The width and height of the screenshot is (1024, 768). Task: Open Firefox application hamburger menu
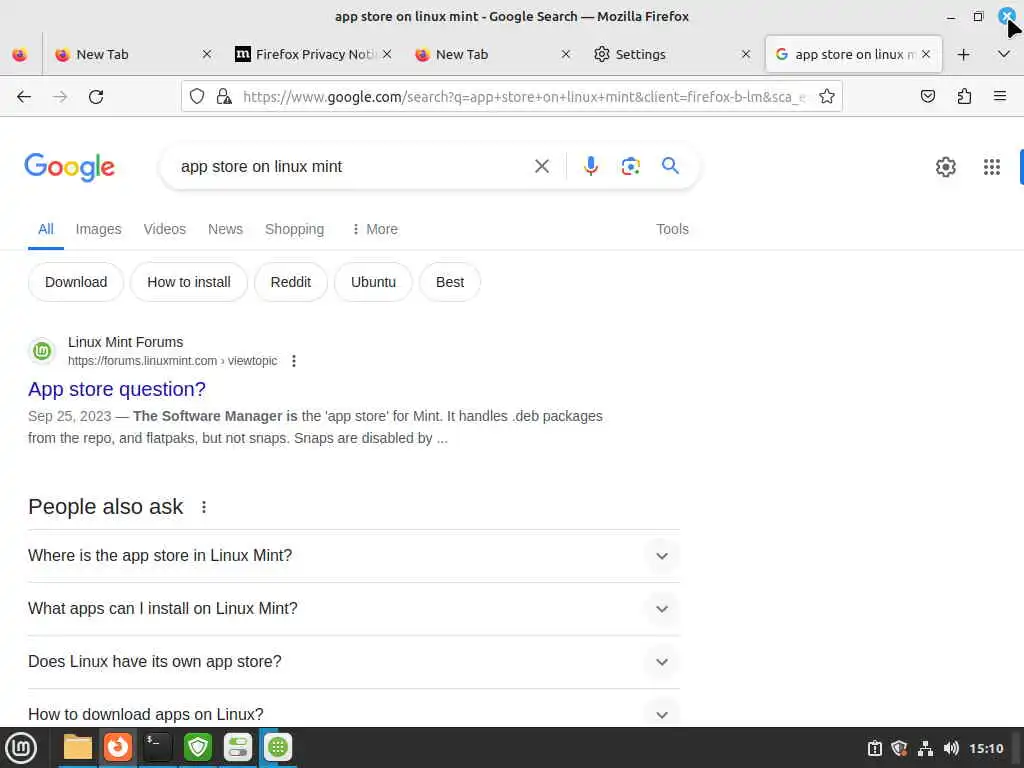[x=999, y=97]
